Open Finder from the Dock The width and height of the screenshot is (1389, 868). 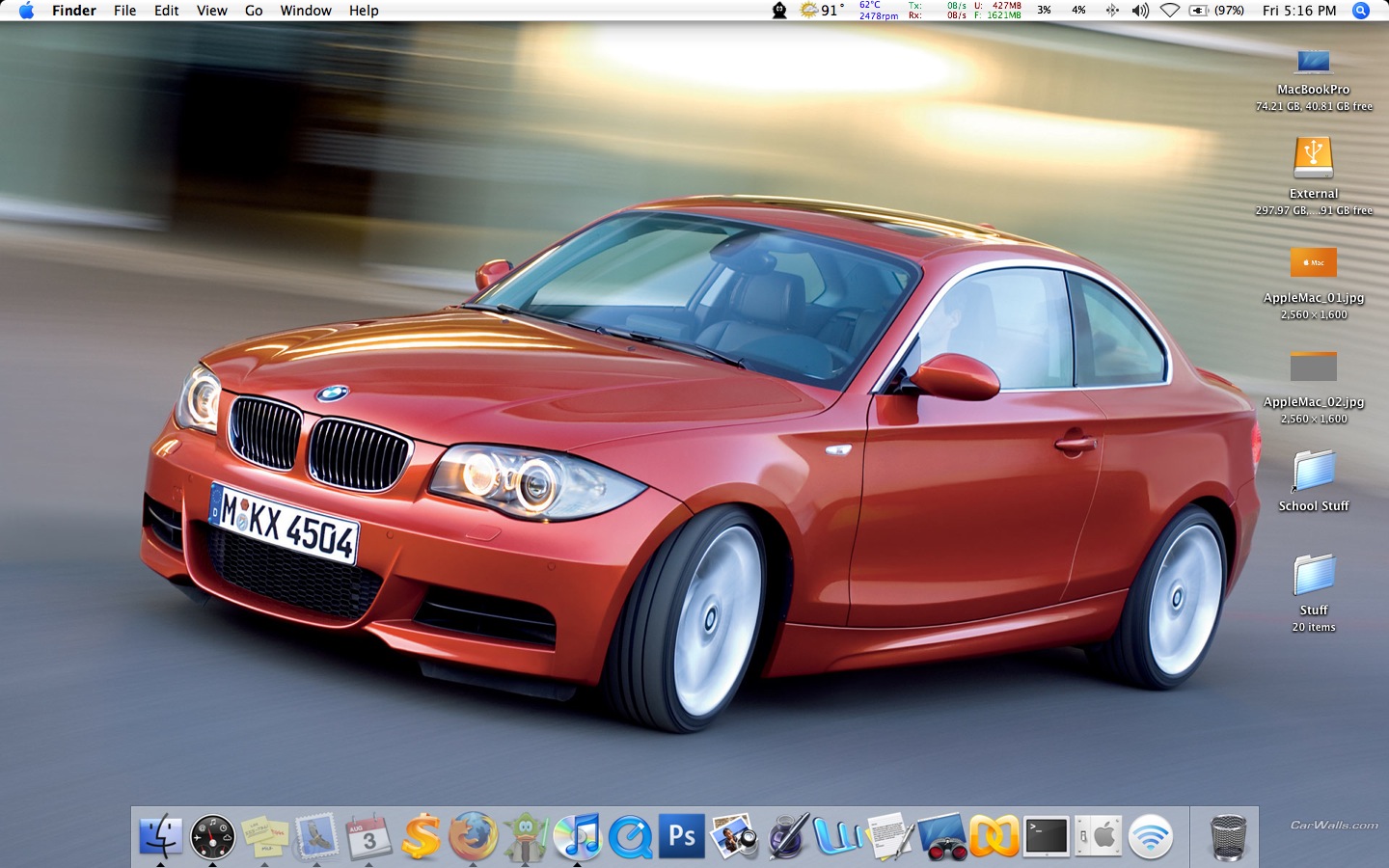click(x=160, y=836)
